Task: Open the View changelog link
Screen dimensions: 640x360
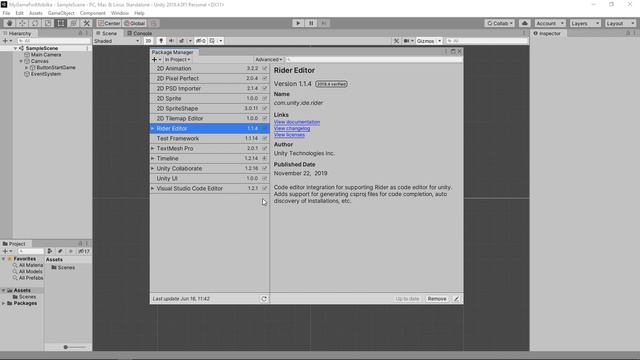Action: 292,129
